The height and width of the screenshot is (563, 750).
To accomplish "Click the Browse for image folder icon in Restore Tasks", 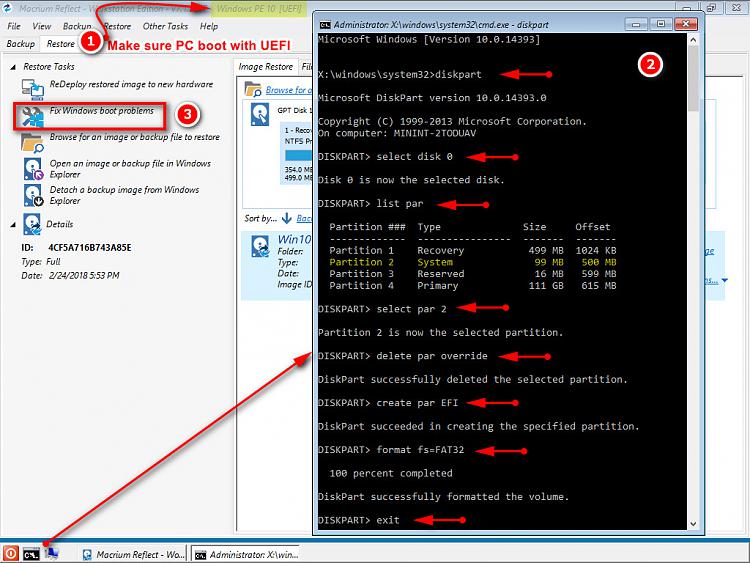I will tap(32, 141).
